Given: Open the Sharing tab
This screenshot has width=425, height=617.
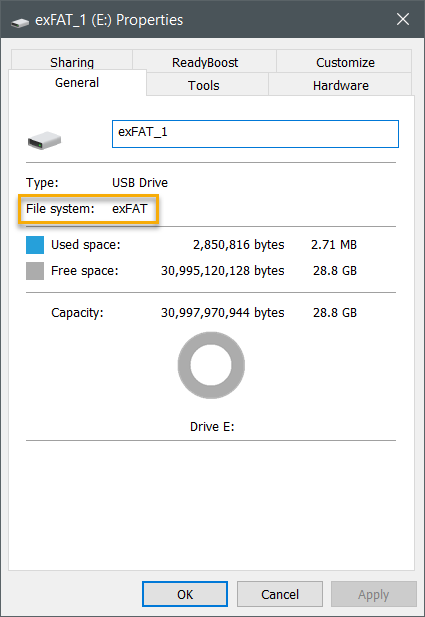Looking at the screenshot, I should [x=72, y=61].
